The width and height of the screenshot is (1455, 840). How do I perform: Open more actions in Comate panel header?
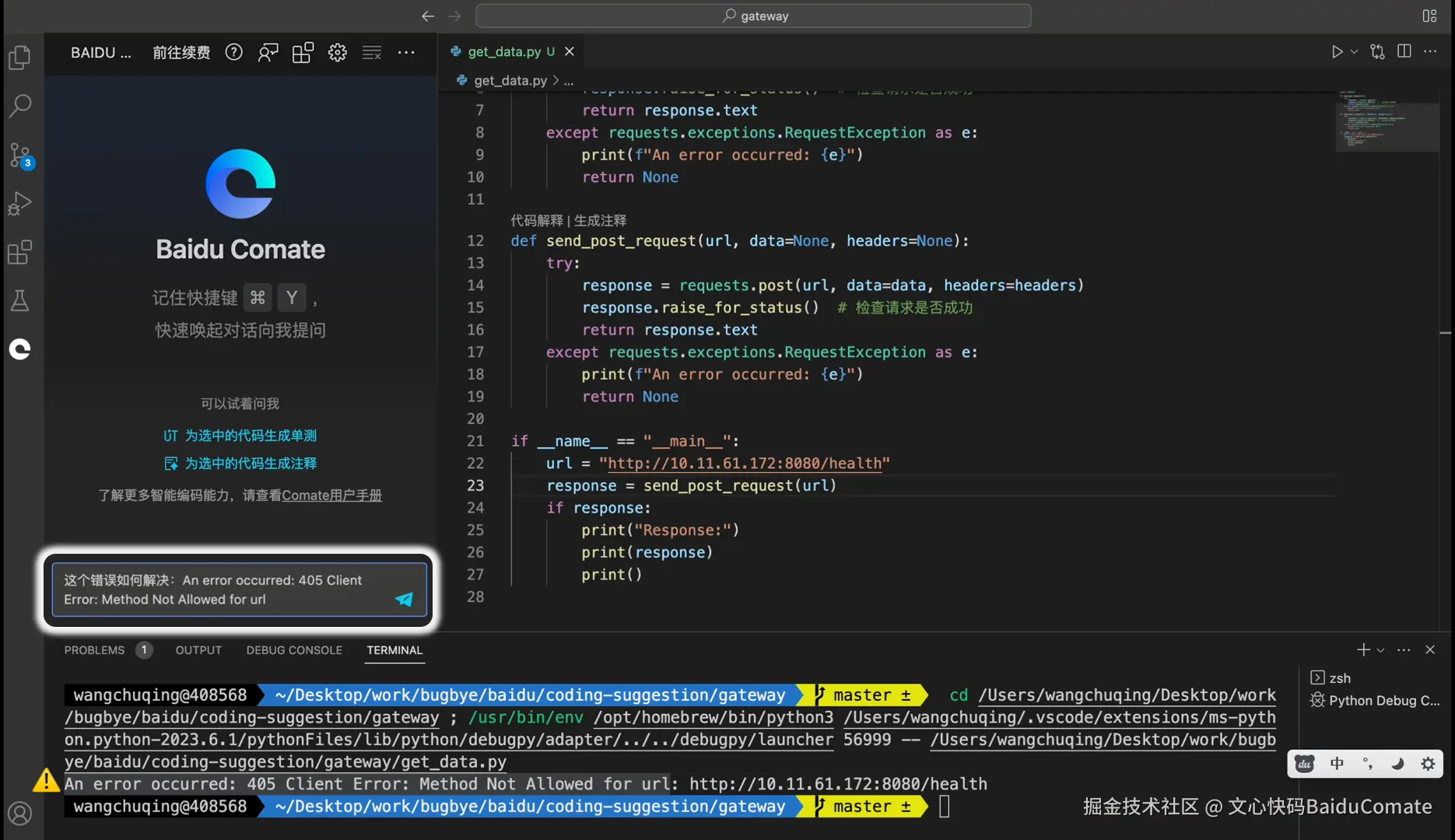(406, 52)
